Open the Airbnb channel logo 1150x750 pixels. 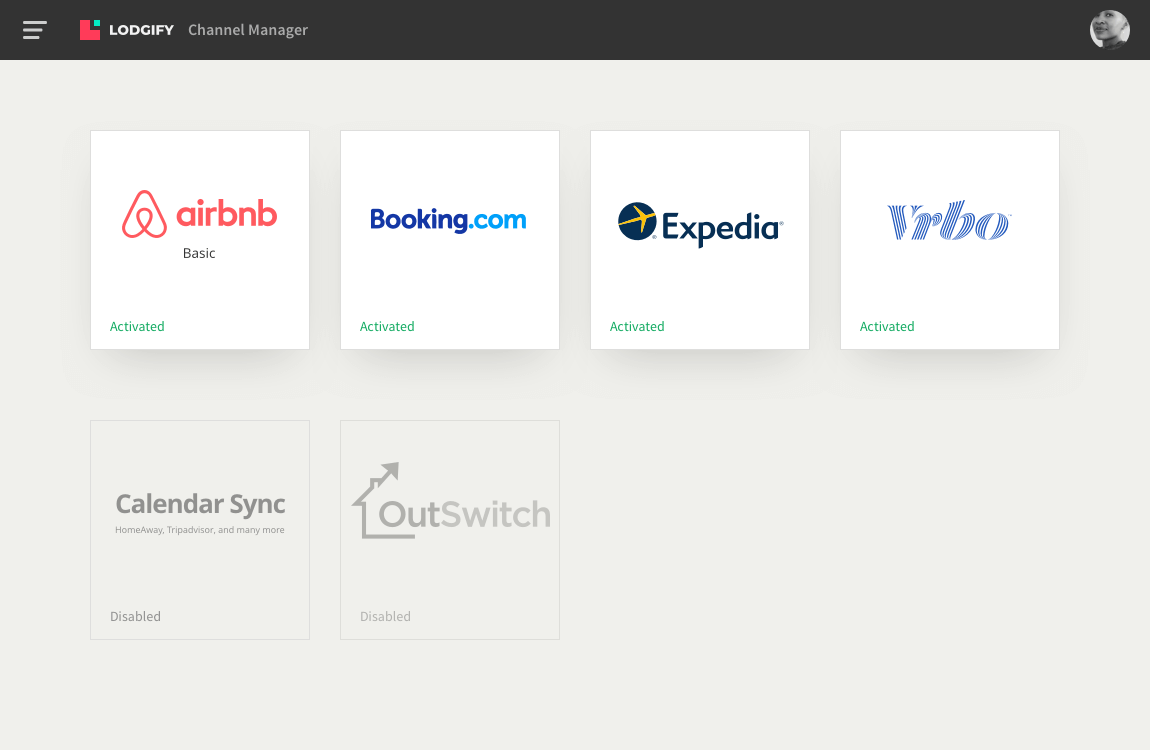click(199, 214)
